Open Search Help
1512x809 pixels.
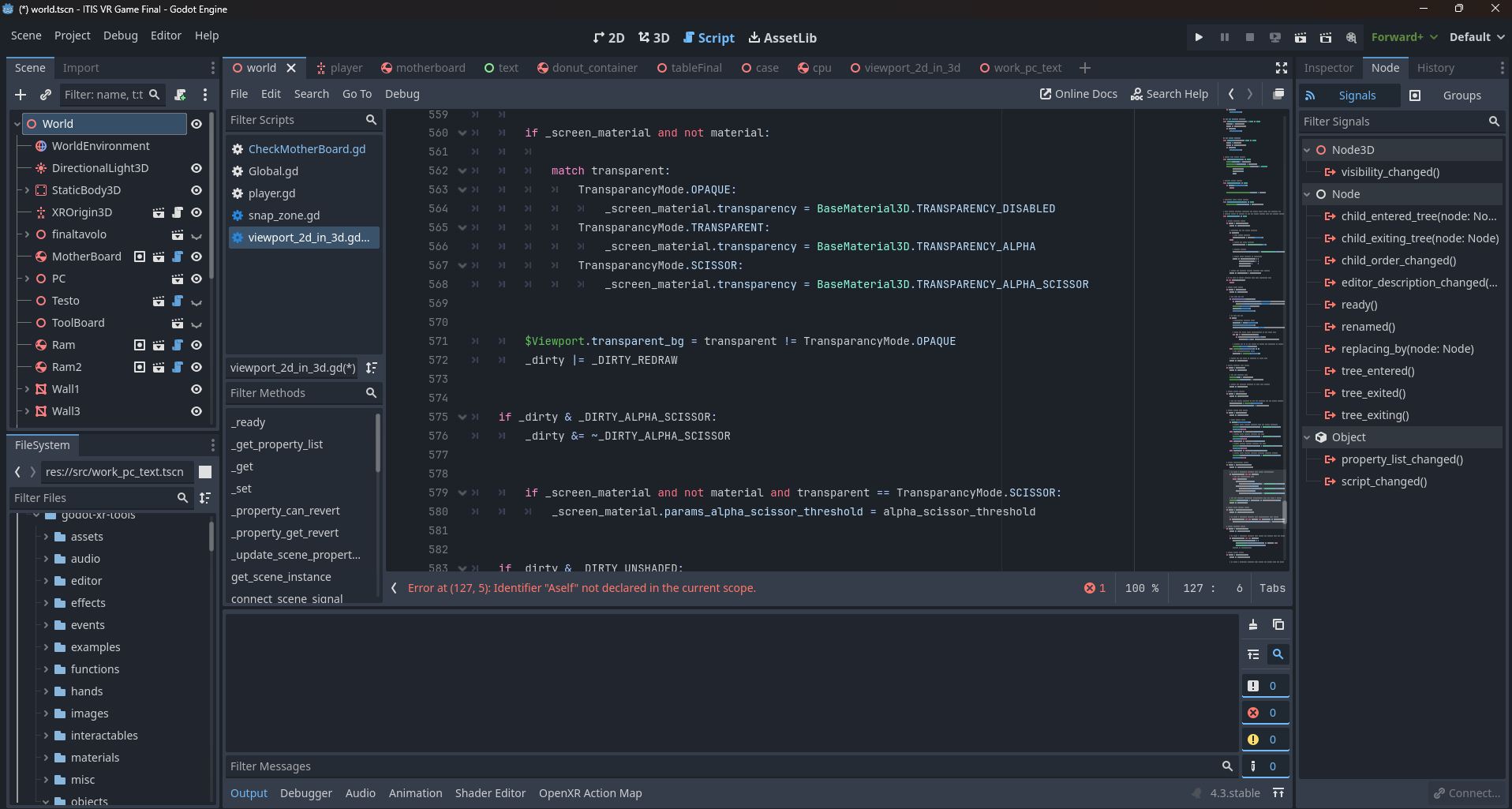click(x=1170, y=94)
